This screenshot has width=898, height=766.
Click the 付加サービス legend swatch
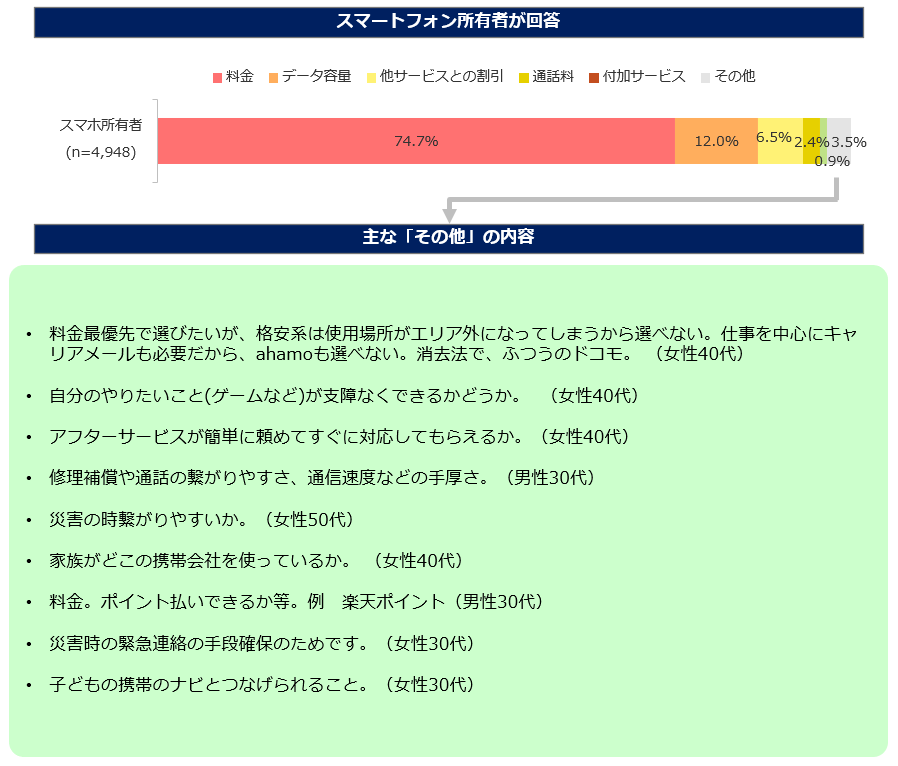[594, 78]
